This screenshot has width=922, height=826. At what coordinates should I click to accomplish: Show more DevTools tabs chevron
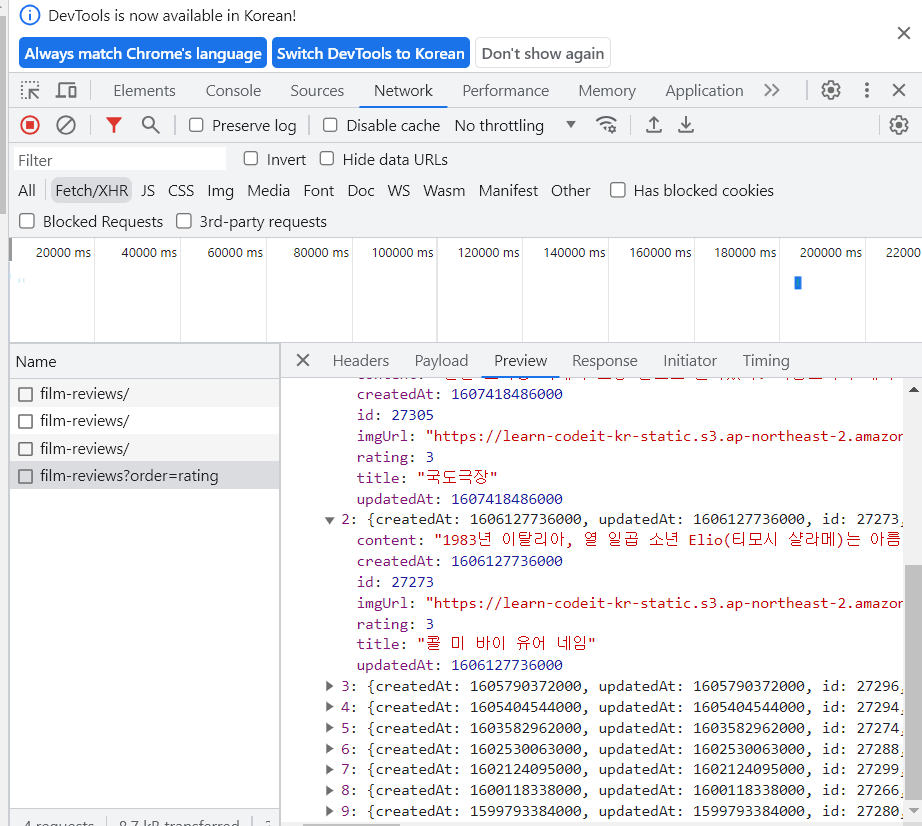click(771, 91)
